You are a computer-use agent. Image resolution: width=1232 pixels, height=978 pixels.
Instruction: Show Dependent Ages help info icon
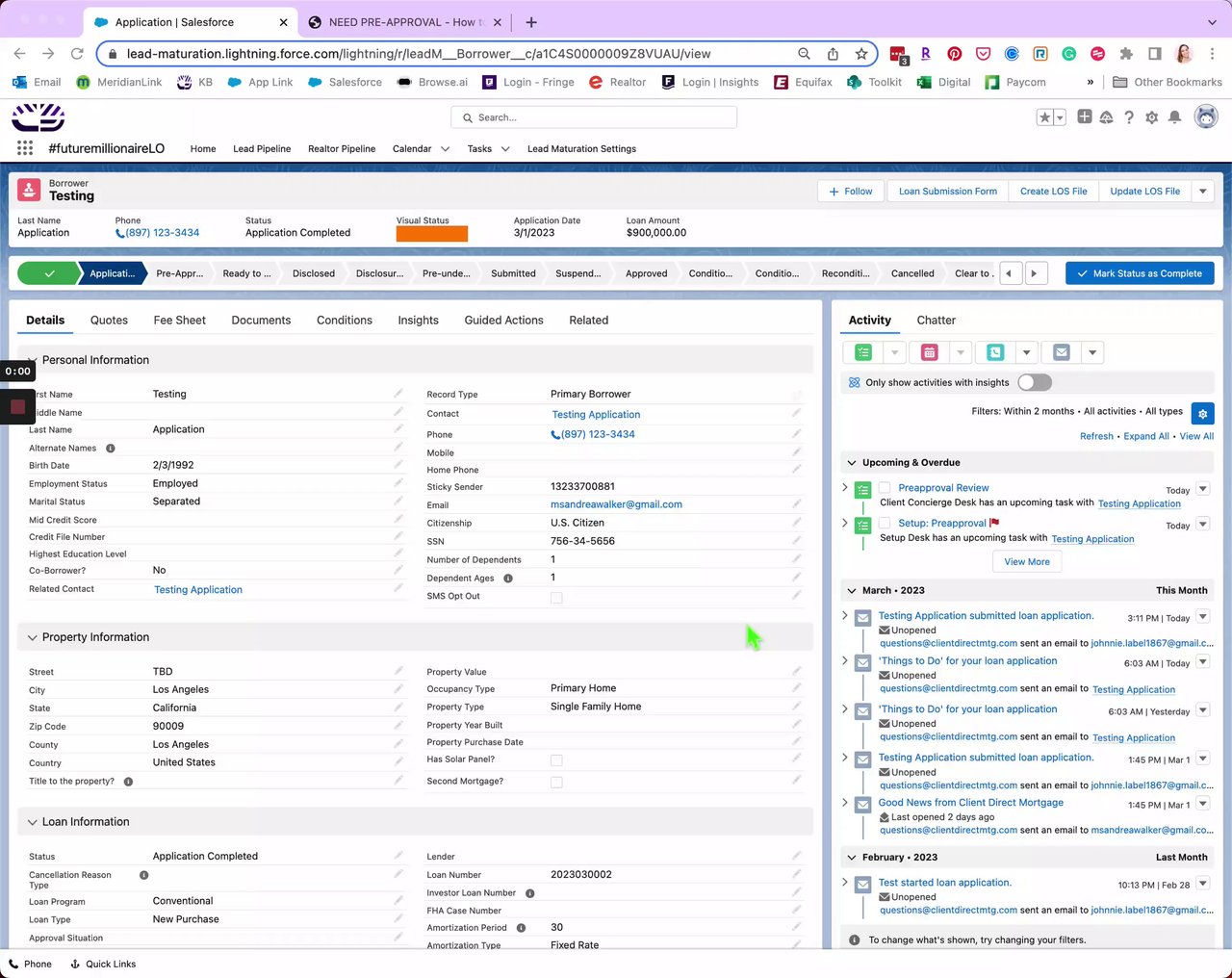pyautogui.click(x=508, y=579)
